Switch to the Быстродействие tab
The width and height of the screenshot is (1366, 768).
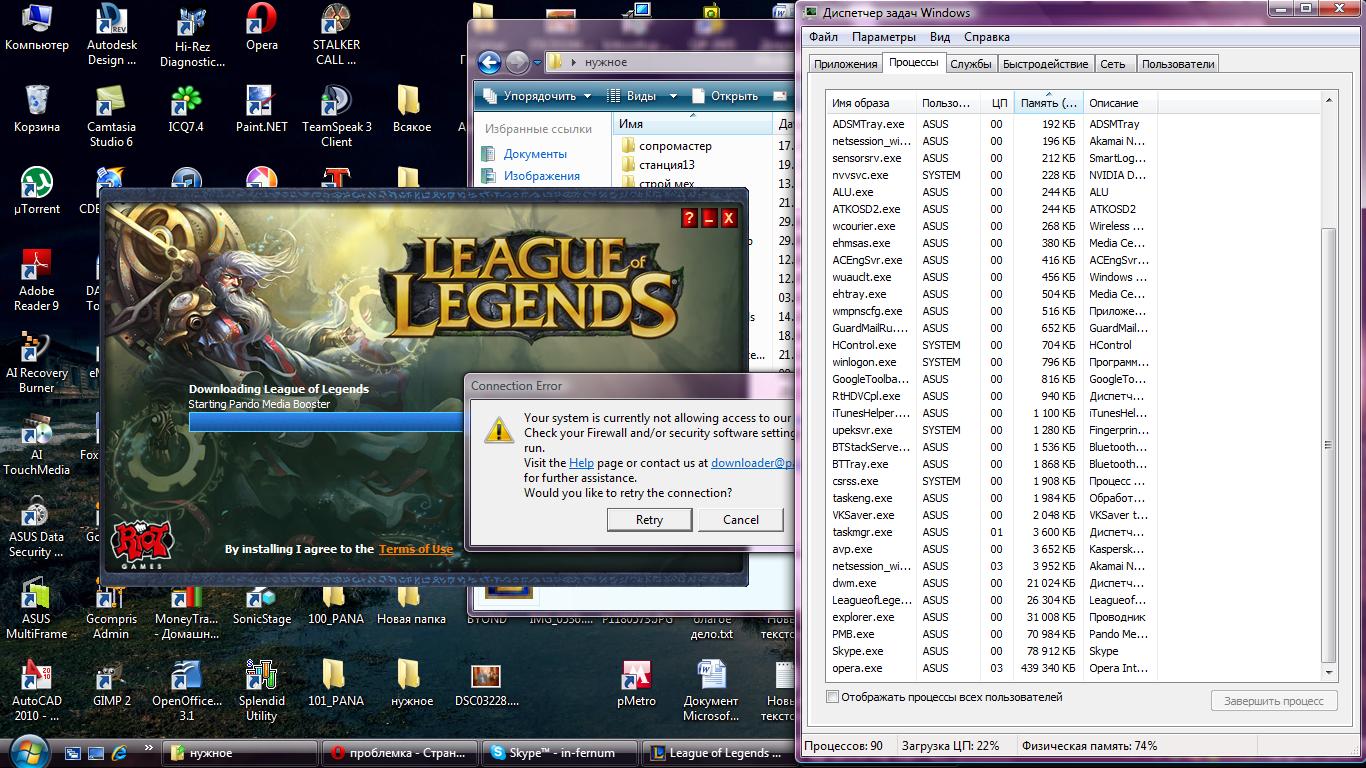[1045, 64]
